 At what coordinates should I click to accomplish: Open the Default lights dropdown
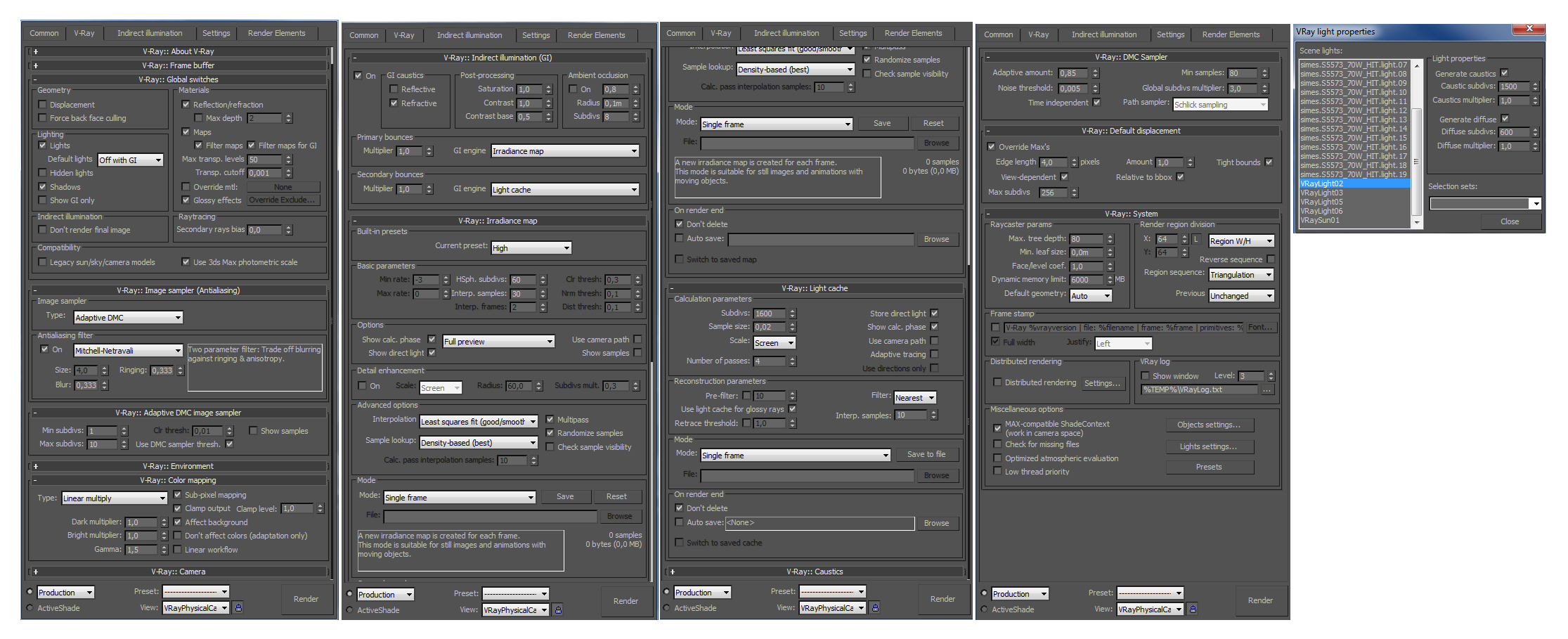(x=131, y=160)
